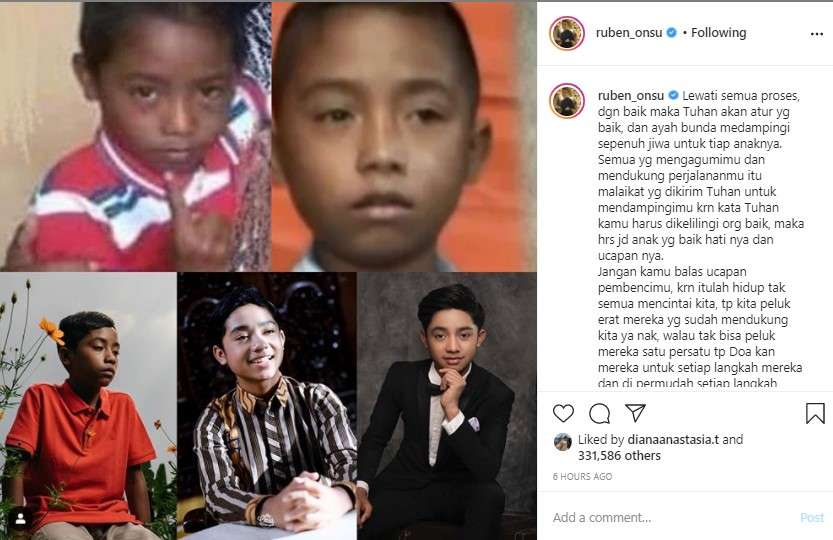Click ruben_onsu avatar beside the caption
Viewport: 833px width, 540px height.
pyautogui.click(x=567, y=100)
